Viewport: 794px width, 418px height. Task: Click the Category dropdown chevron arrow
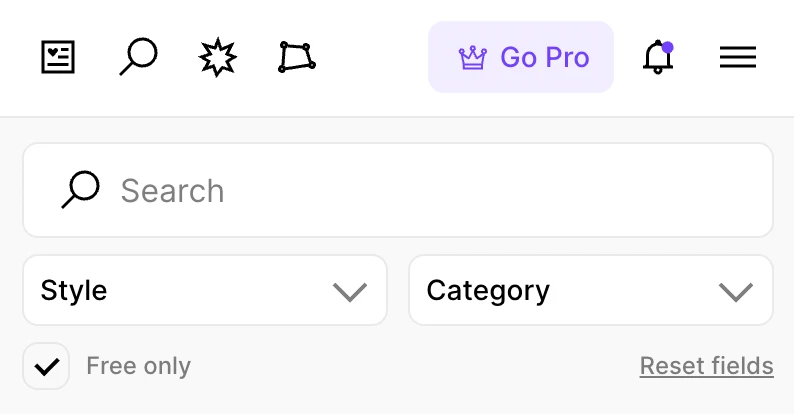[736, 292]
